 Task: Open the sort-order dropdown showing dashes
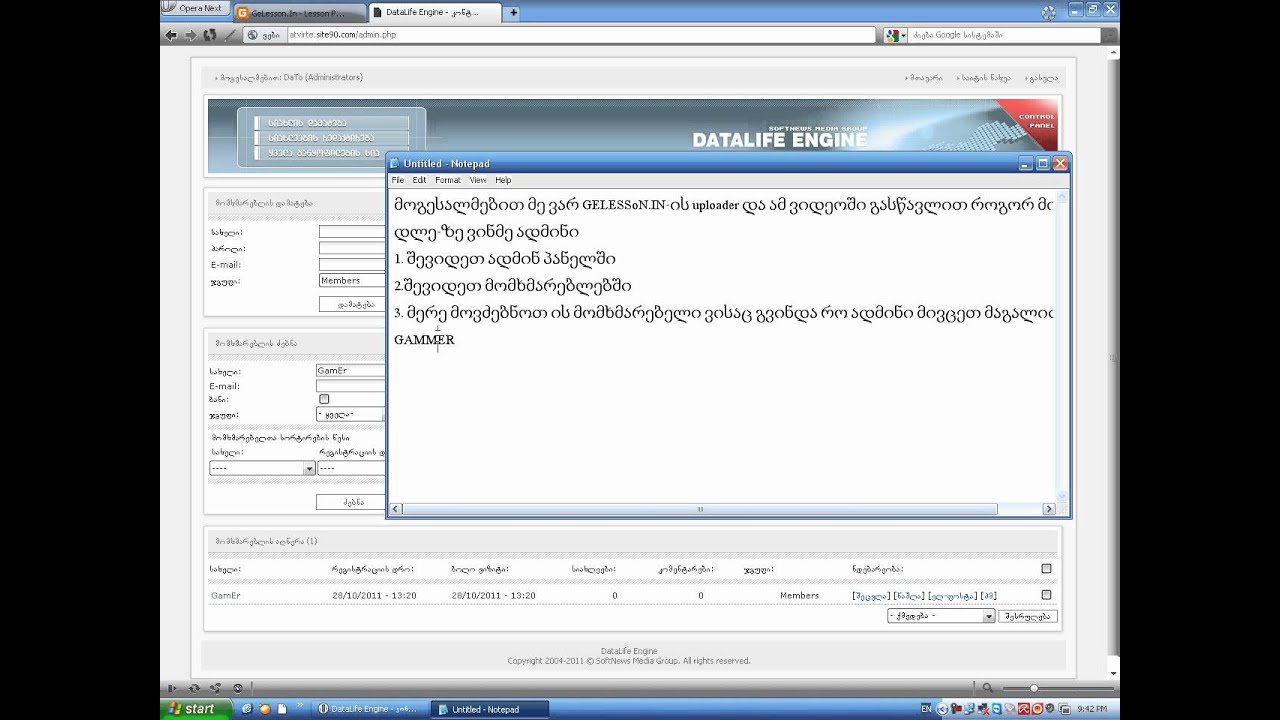tap(262, 468)
